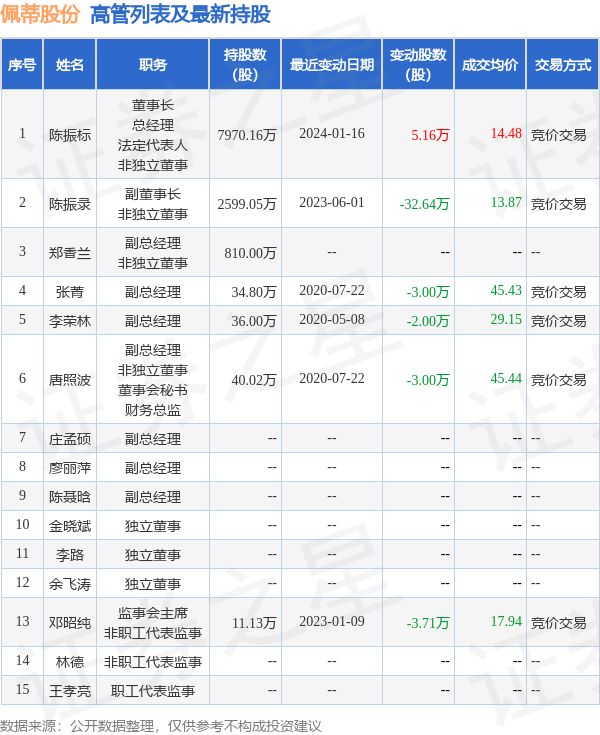Image resolution: width=600 pixels, height=735 pixels.
Task: Click the average price 29.15
Action: pos(506,320)
